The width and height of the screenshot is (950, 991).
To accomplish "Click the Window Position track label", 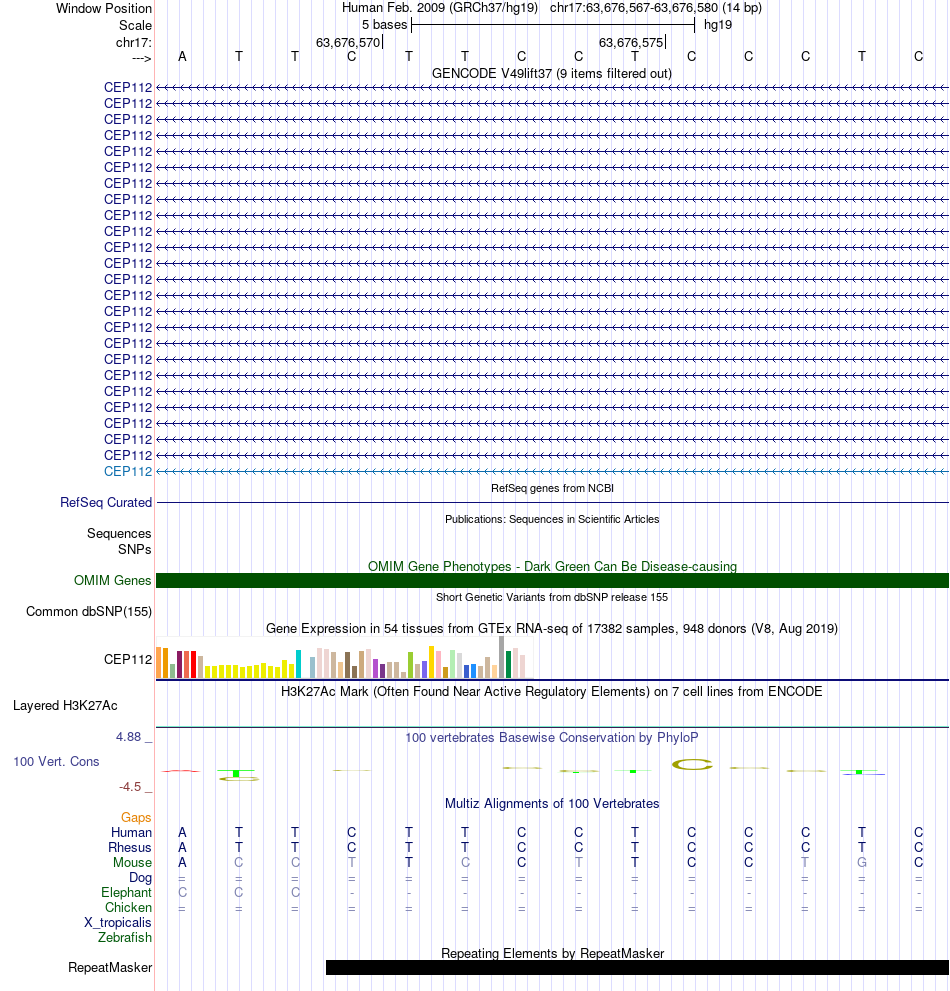I will coord(104,8).
